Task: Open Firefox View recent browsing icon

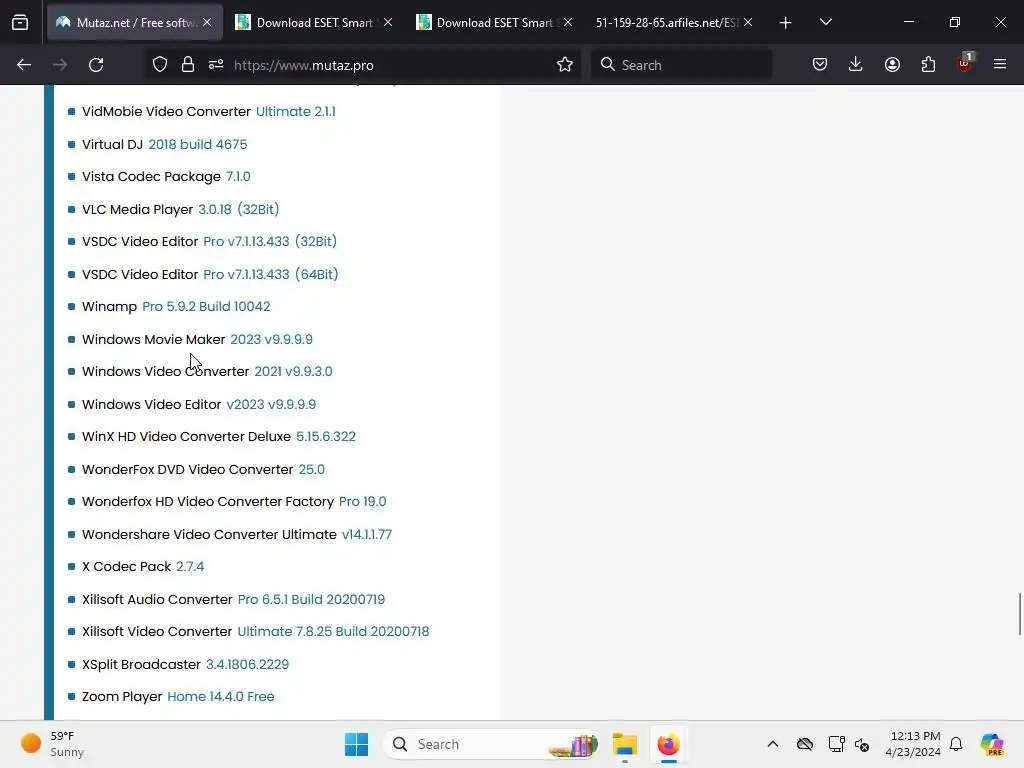Action: [20, 22]
